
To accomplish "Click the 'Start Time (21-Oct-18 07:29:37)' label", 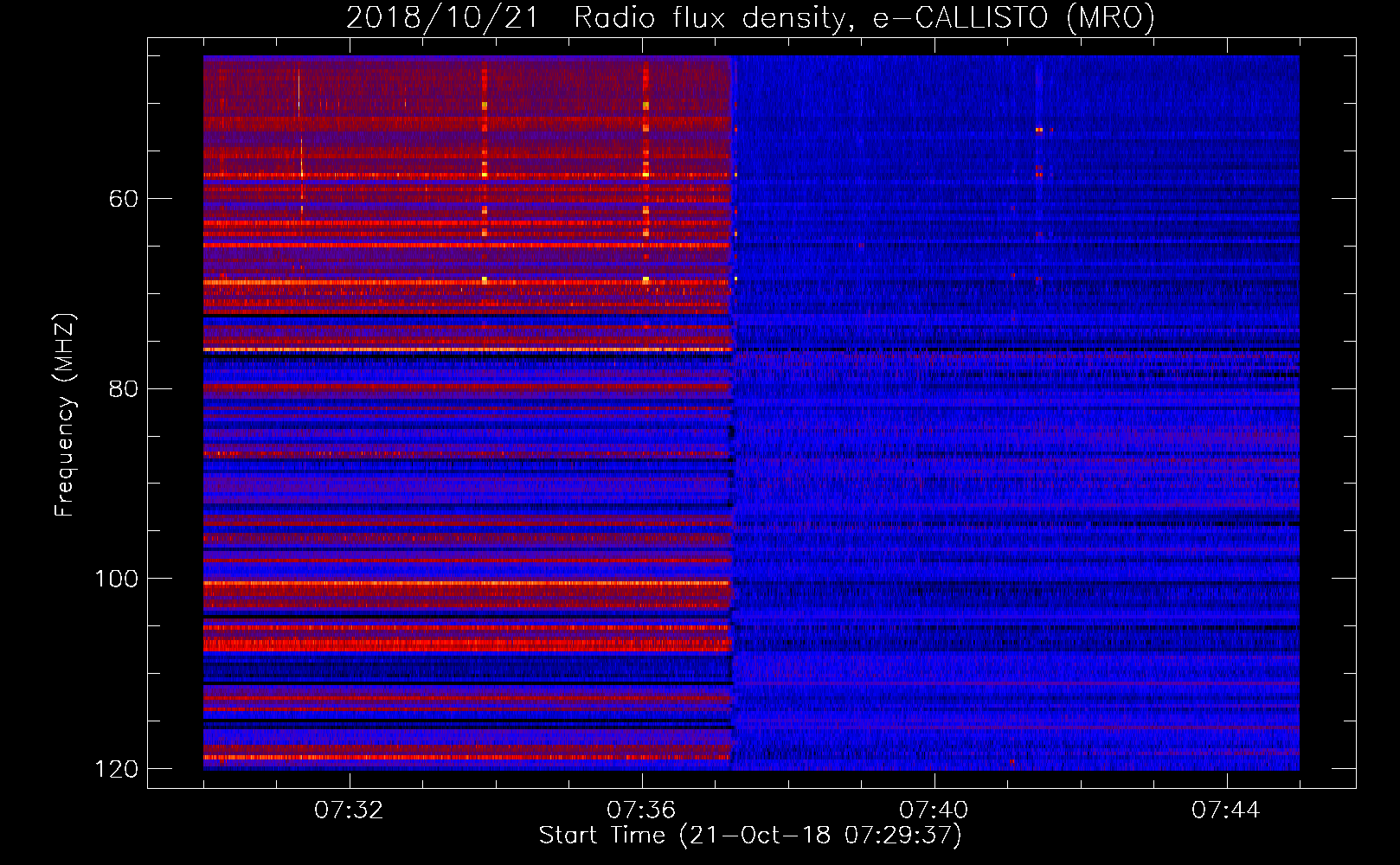I will (750, 835).
